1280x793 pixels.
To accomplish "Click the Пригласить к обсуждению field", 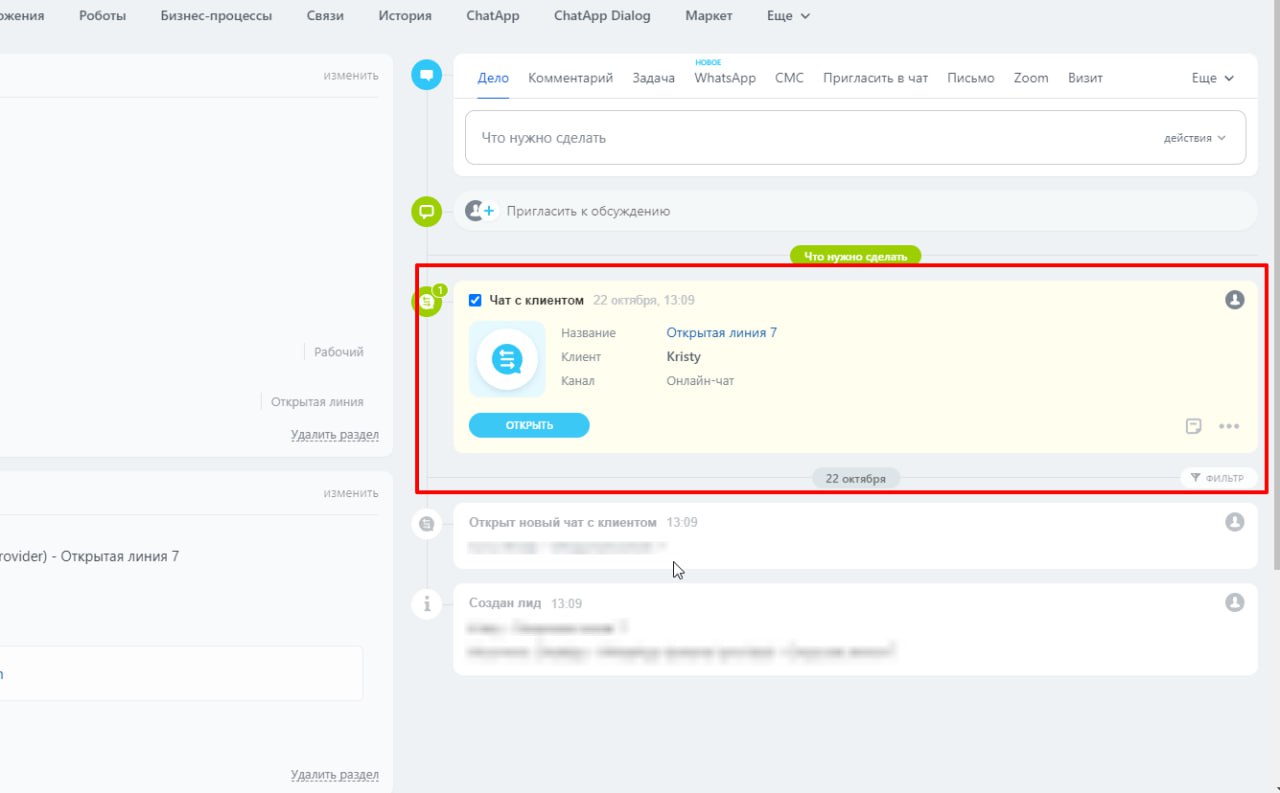I will 855,211.
